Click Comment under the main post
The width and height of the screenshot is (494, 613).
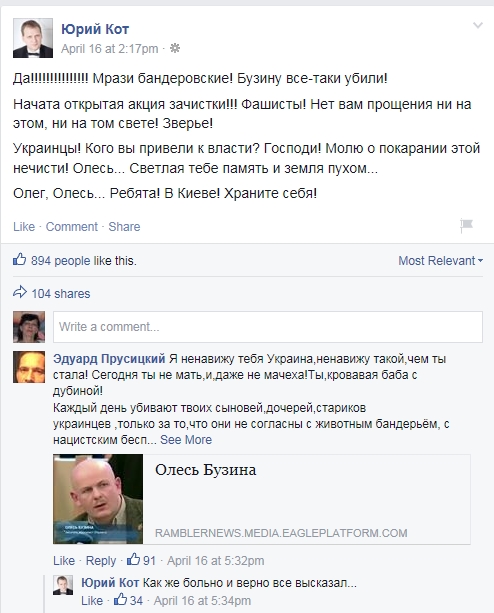(72, 227)
